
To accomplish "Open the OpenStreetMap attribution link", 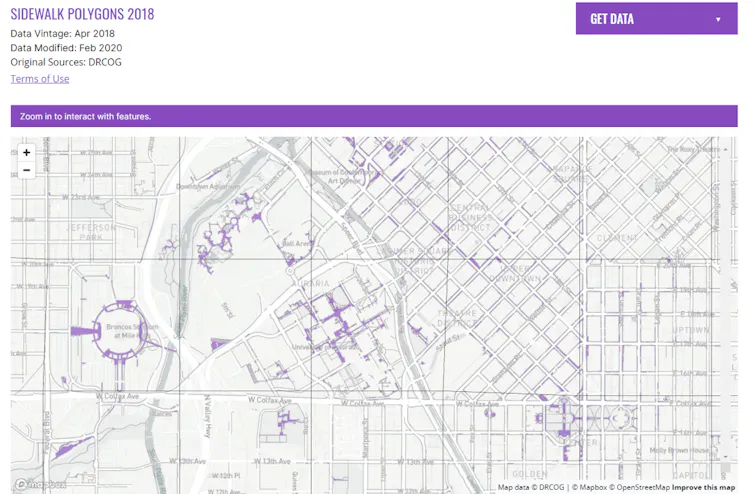I will [x=639, y=487].
